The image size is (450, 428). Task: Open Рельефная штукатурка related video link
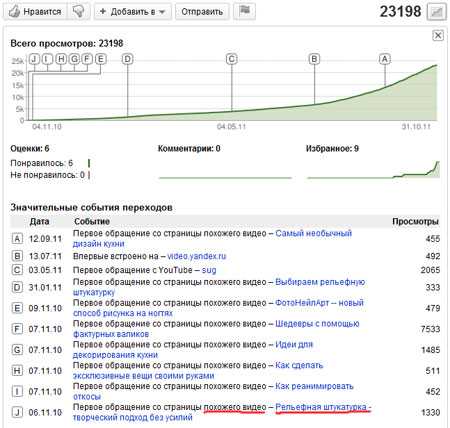point(222,412)
